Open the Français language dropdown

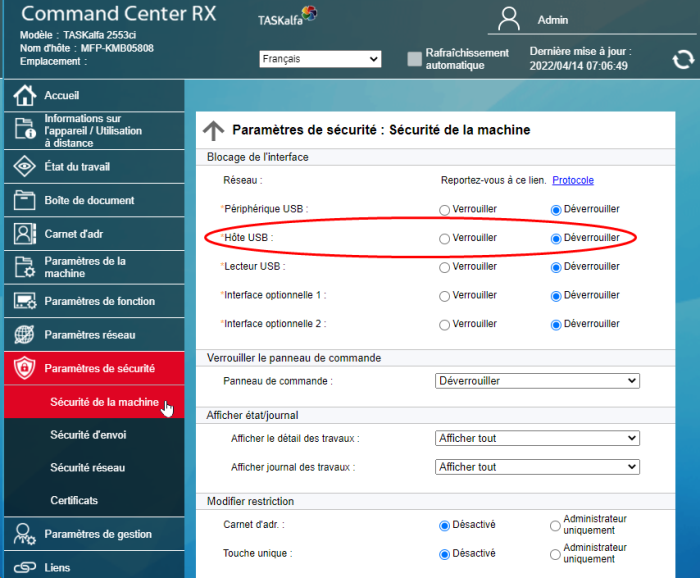click(x=320, y=59)
